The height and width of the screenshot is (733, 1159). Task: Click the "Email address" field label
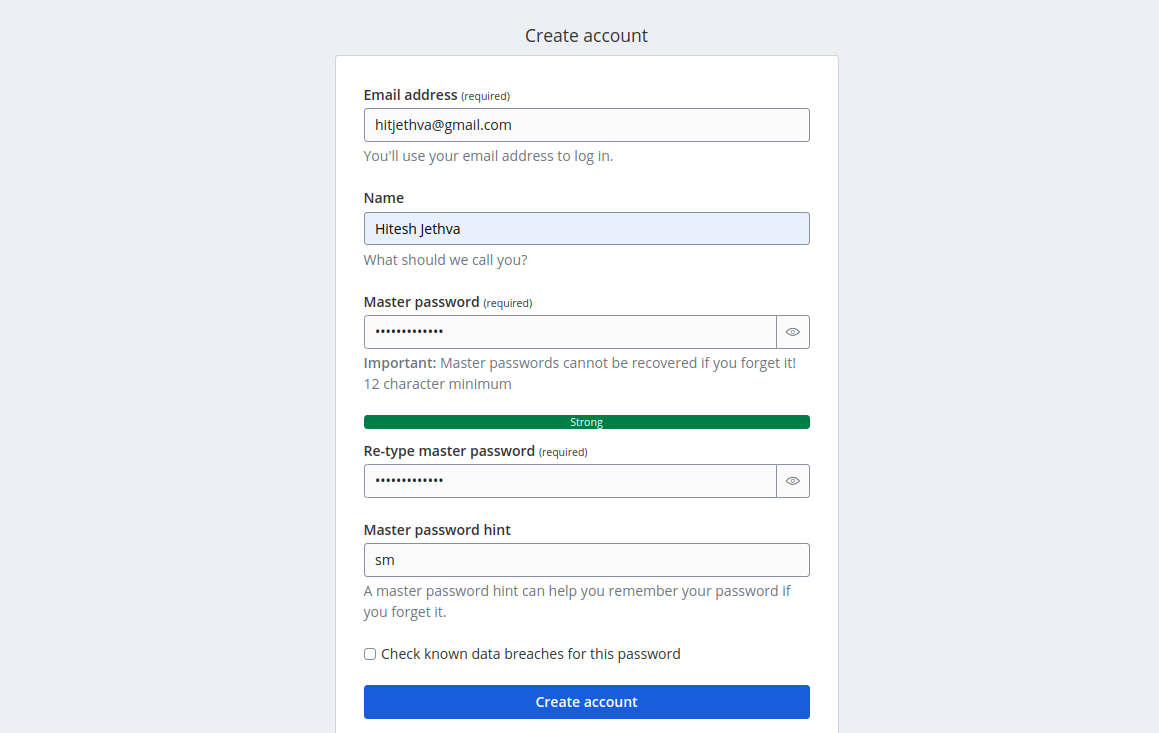410,95
